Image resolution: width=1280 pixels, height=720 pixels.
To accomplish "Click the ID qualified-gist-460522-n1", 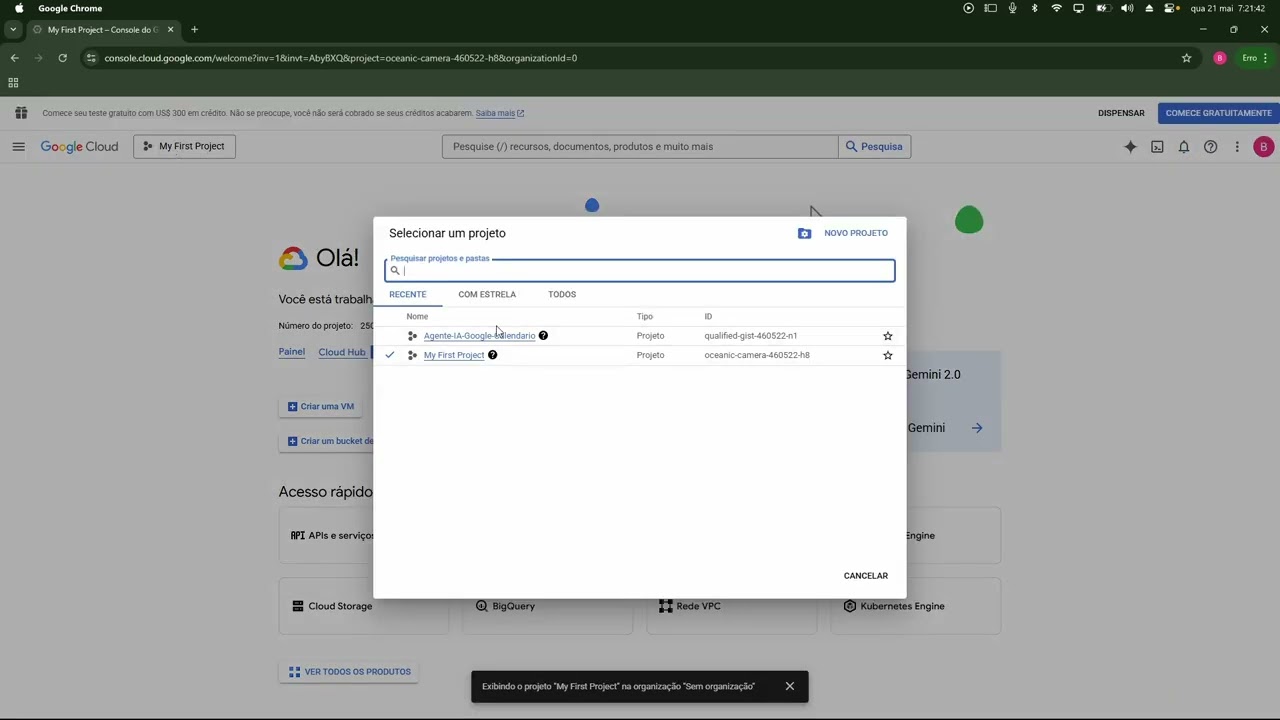I will (x=751, y=336).
